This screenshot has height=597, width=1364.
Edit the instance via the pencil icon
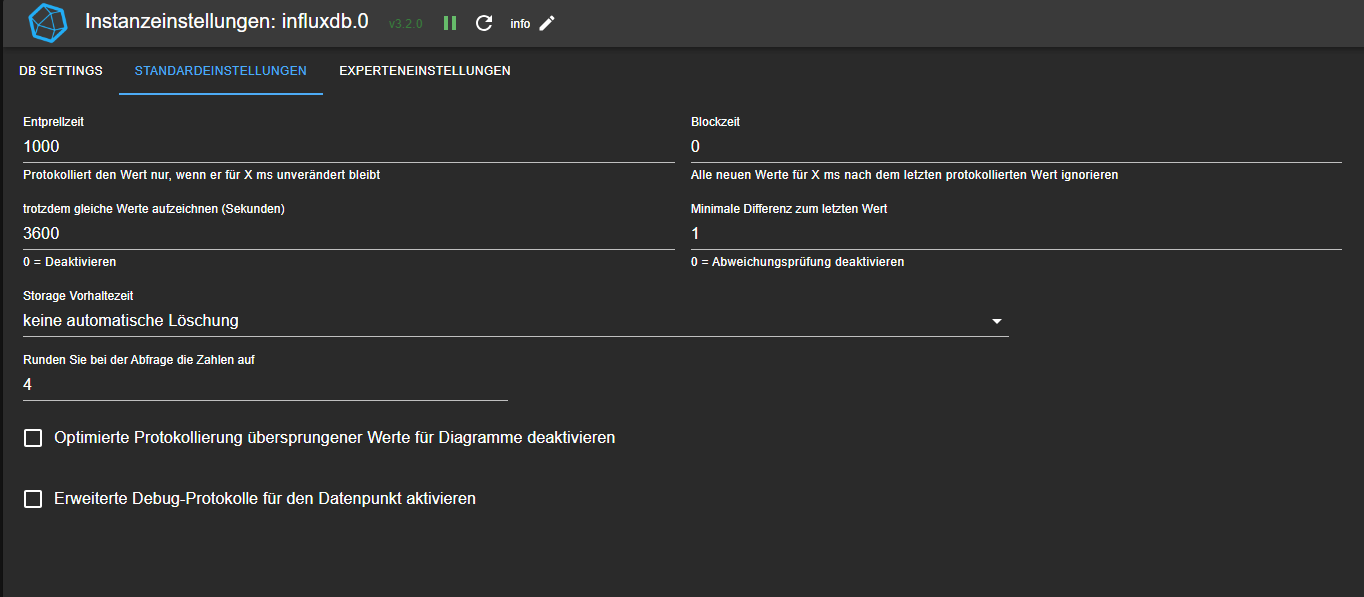[544, 22]
